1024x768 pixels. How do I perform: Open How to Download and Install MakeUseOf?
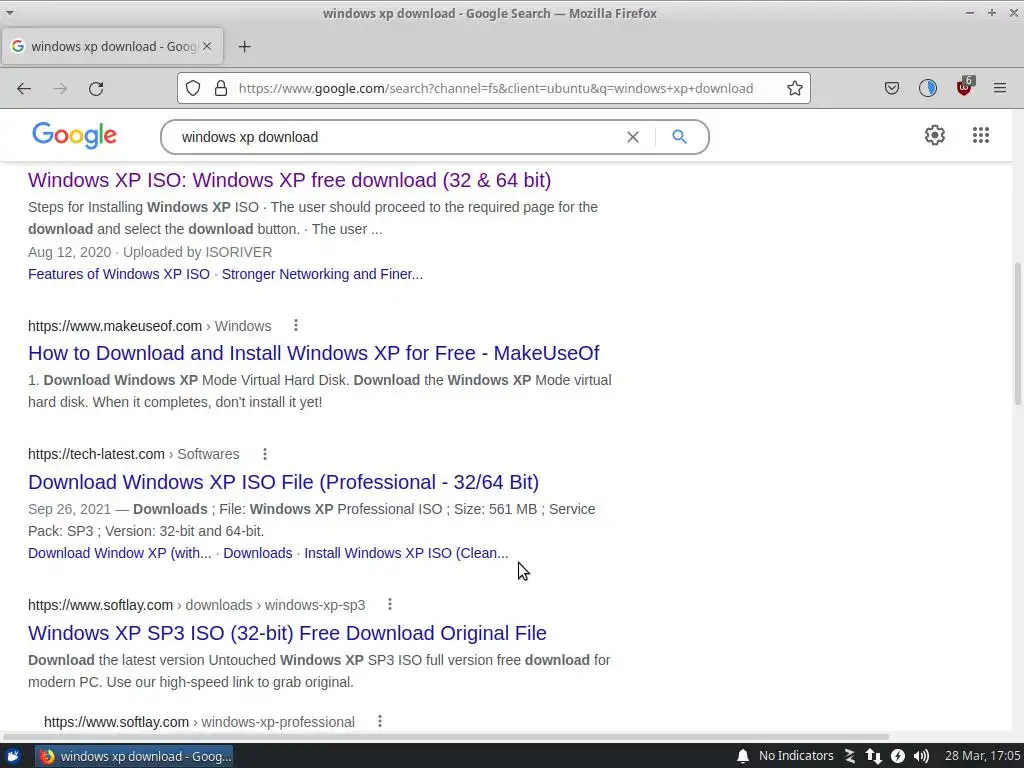[x=313, y=353]
